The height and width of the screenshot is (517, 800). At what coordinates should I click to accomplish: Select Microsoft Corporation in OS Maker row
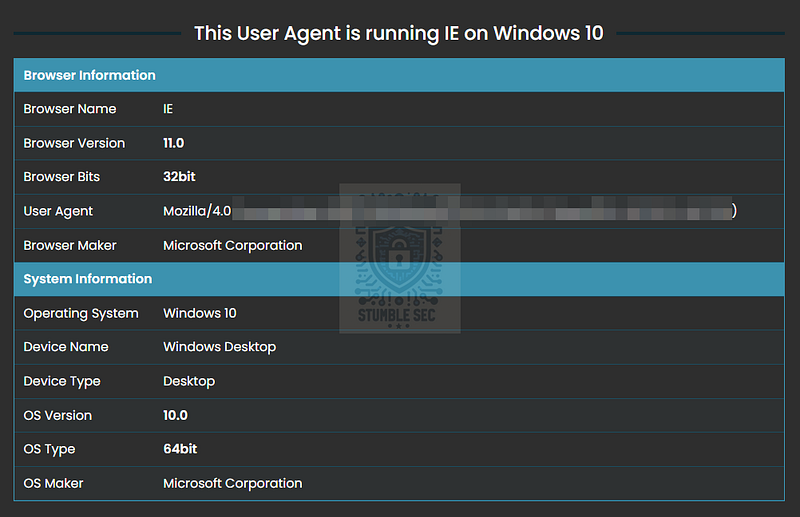tap(233, 483)
